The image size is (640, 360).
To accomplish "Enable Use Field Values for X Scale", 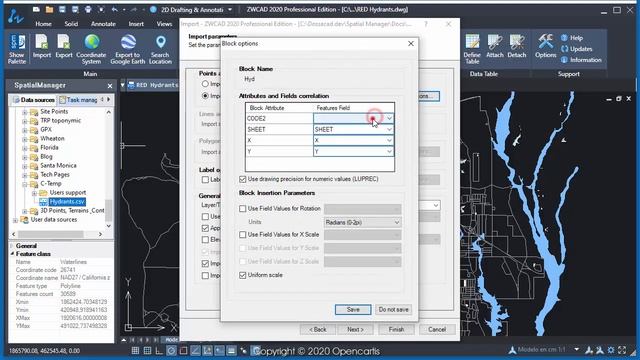I will [243, 235].
